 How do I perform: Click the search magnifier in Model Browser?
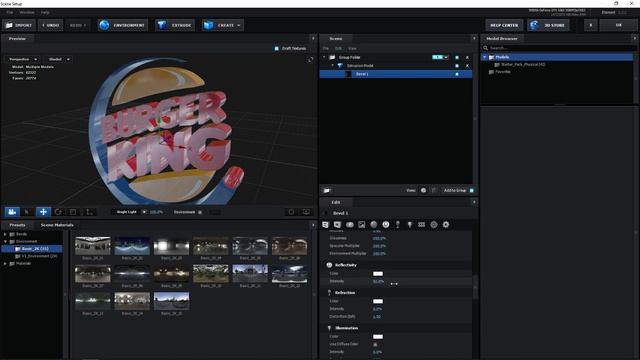(486, 48)
